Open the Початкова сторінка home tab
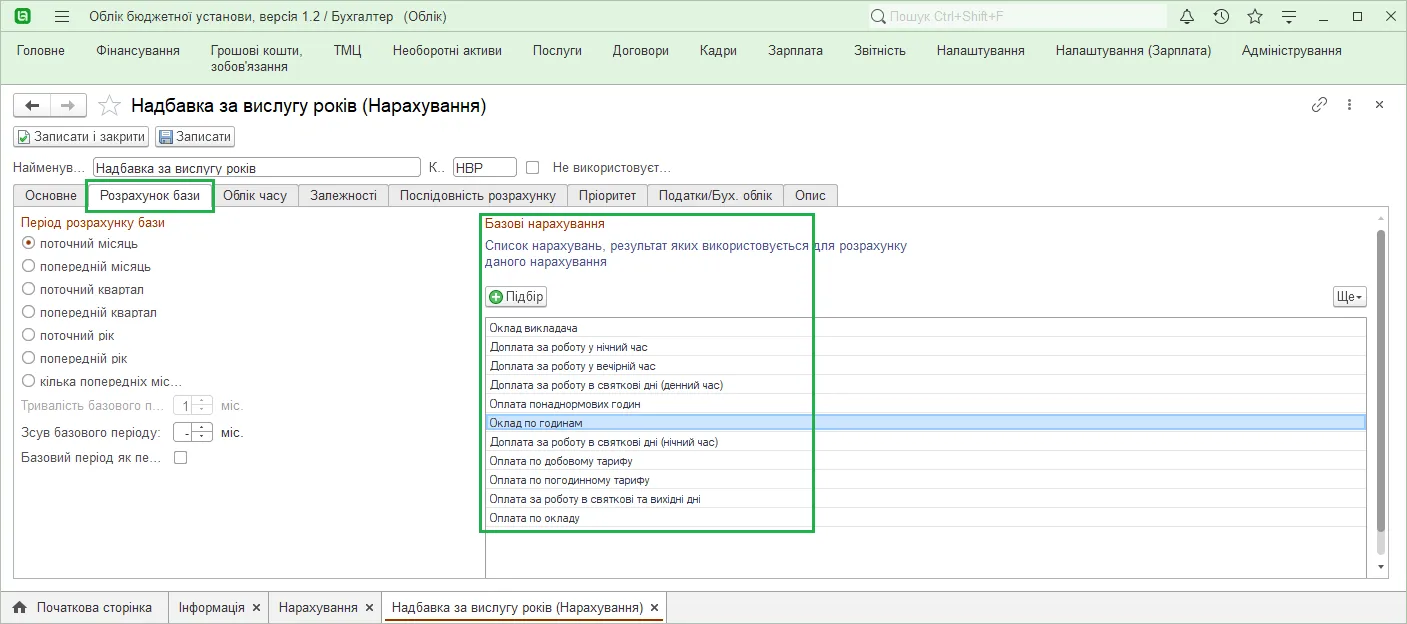This screenshot has width=1407, height=624. click(x=83, y=607)
